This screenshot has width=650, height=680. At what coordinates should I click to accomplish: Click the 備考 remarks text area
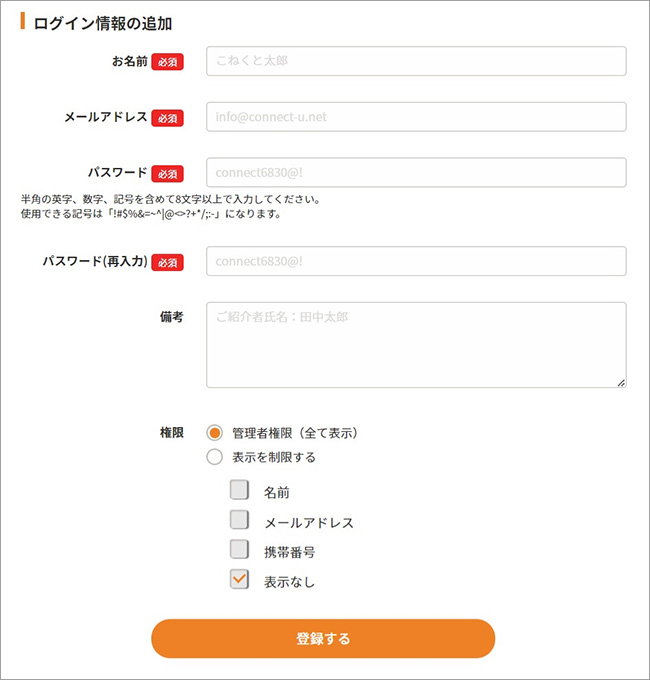pos(416,344)
